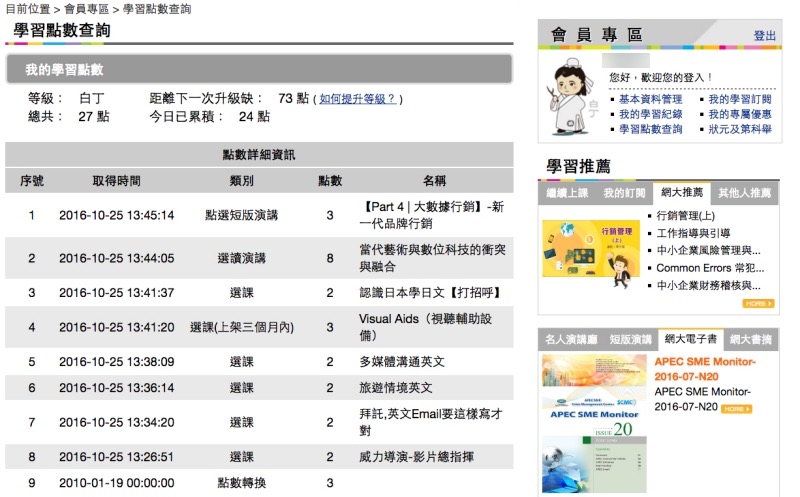
Task: Select 其他人推薦 tab
Action: 745,193
